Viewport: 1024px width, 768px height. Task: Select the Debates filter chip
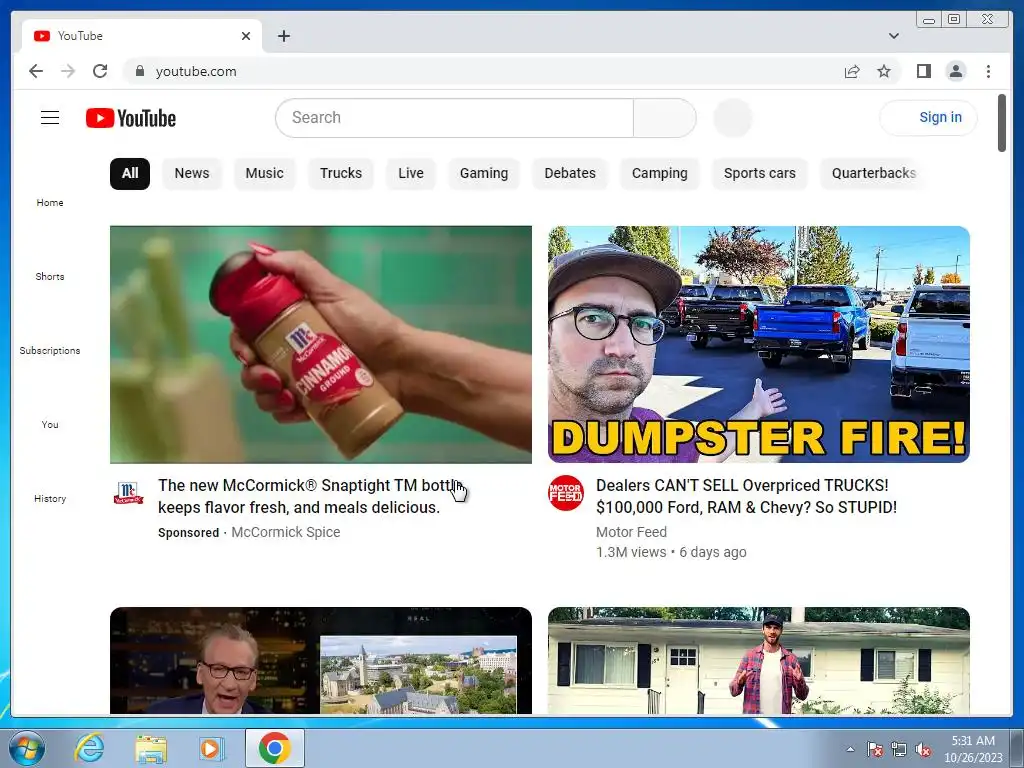tap(570, 174)
